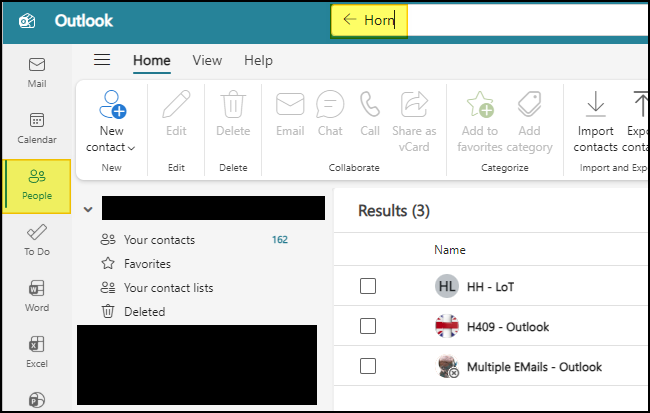The width and height of the screenshot is (650, 413).
Task: Switch to the View ribbon tab
Action: 207,61
